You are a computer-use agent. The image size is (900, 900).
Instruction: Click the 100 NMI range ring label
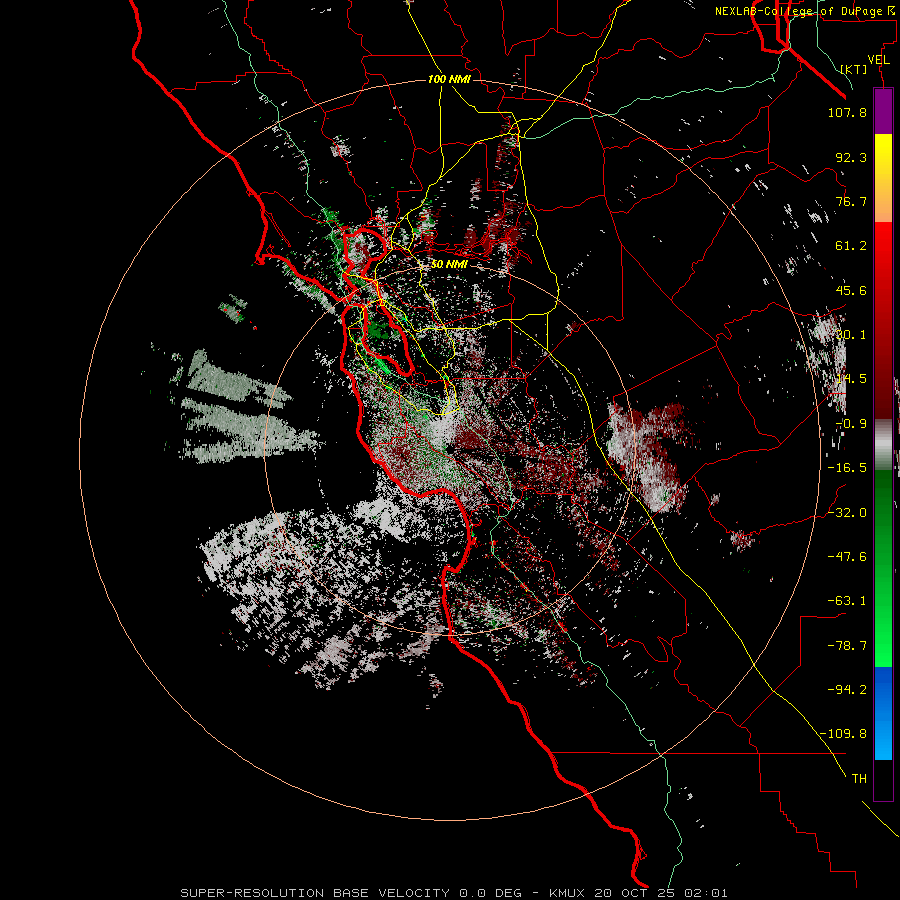coord(449,79)
